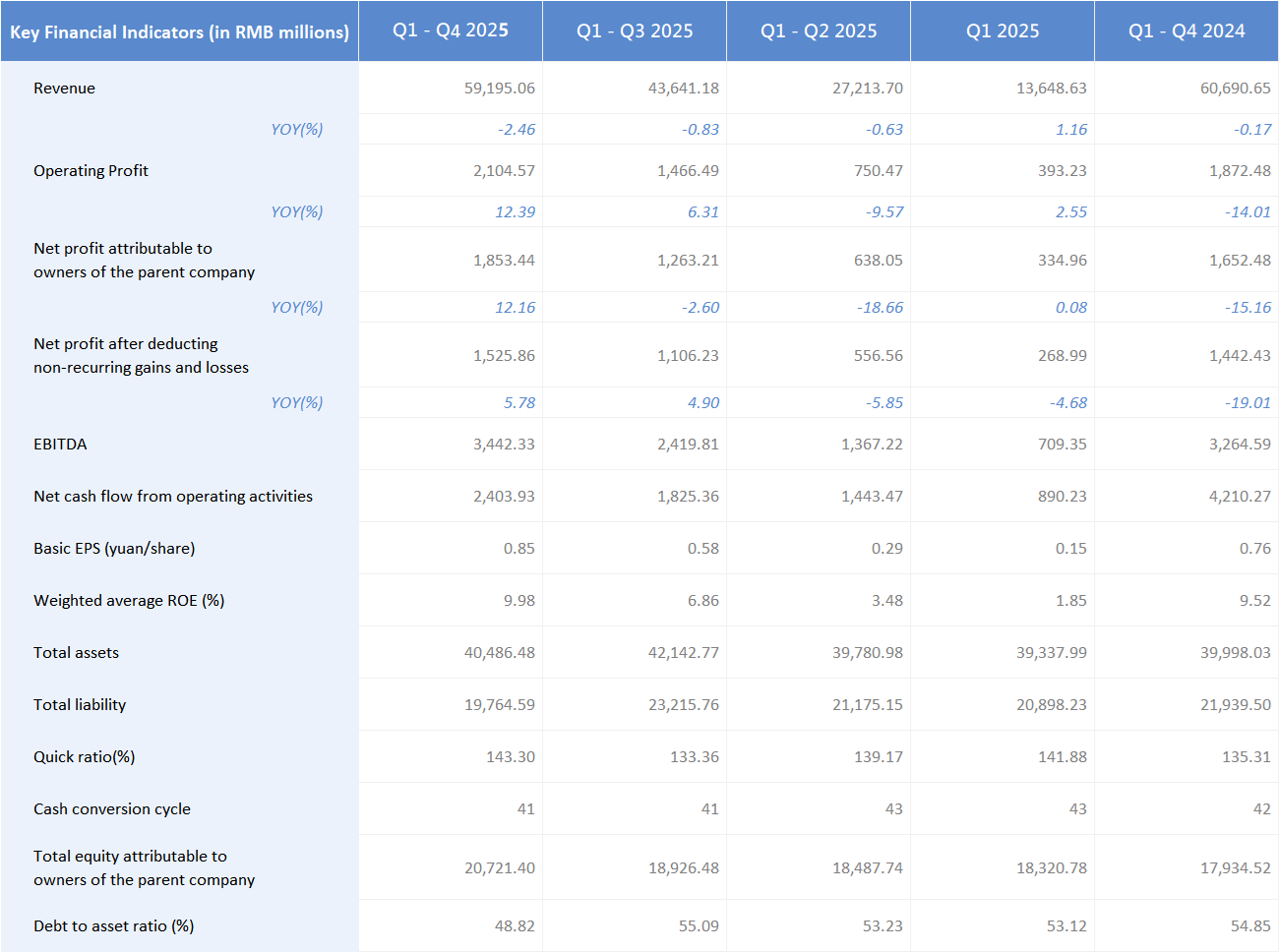This screenshot has height=952, width=1279.
Task: Click the total liability value 23,215.76
Action: tap(684, 705)
